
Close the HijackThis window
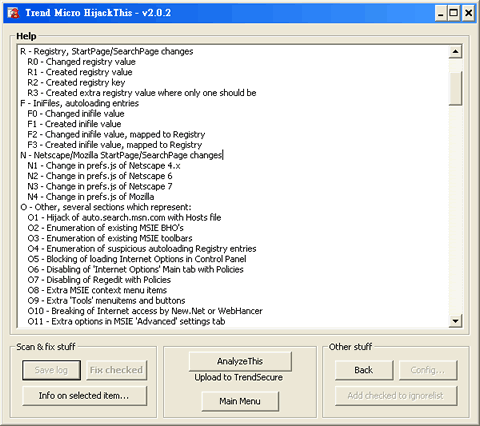click(468, 13)
